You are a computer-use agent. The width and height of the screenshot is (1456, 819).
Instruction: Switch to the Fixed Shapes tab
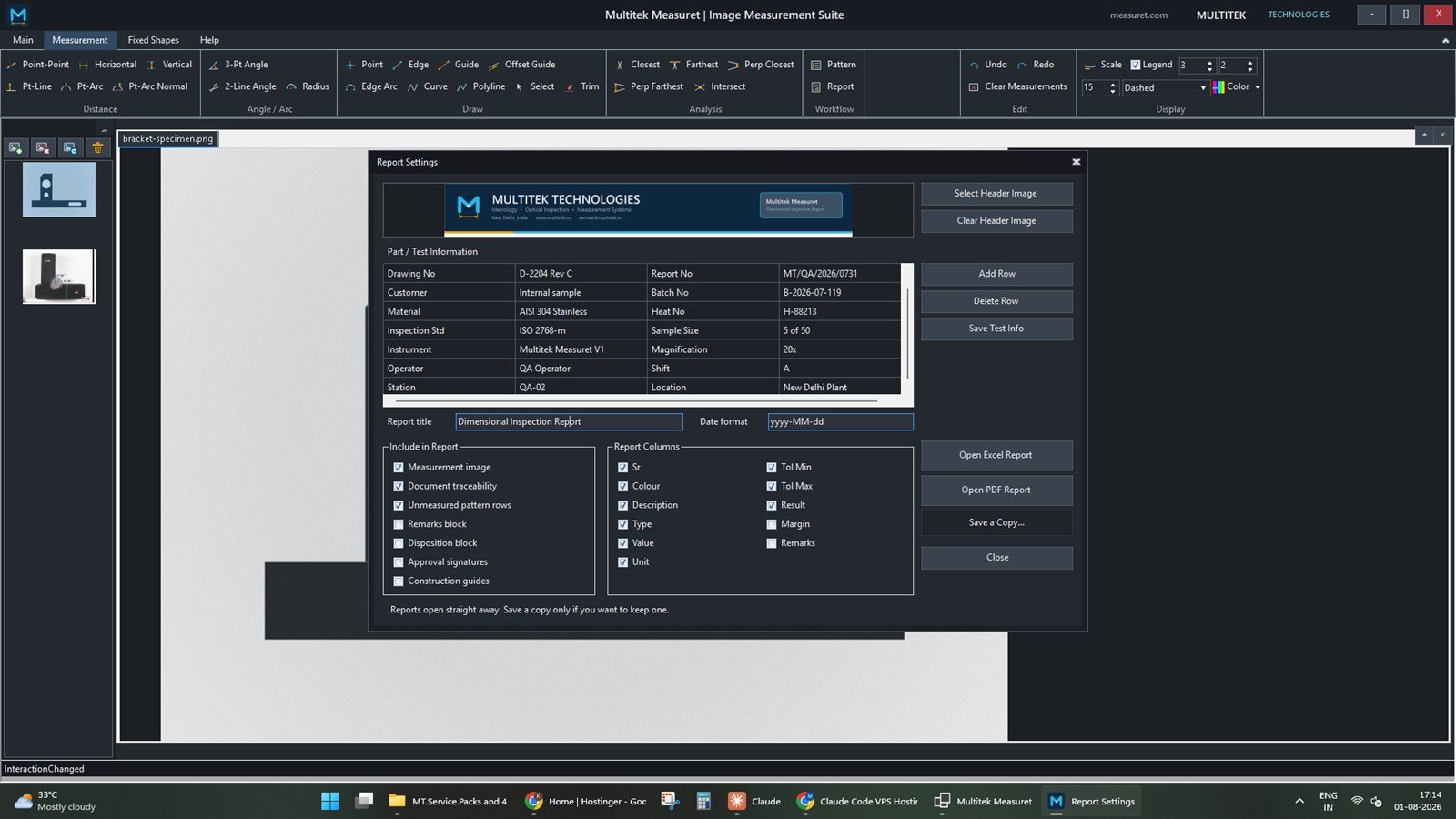point(153,40)
